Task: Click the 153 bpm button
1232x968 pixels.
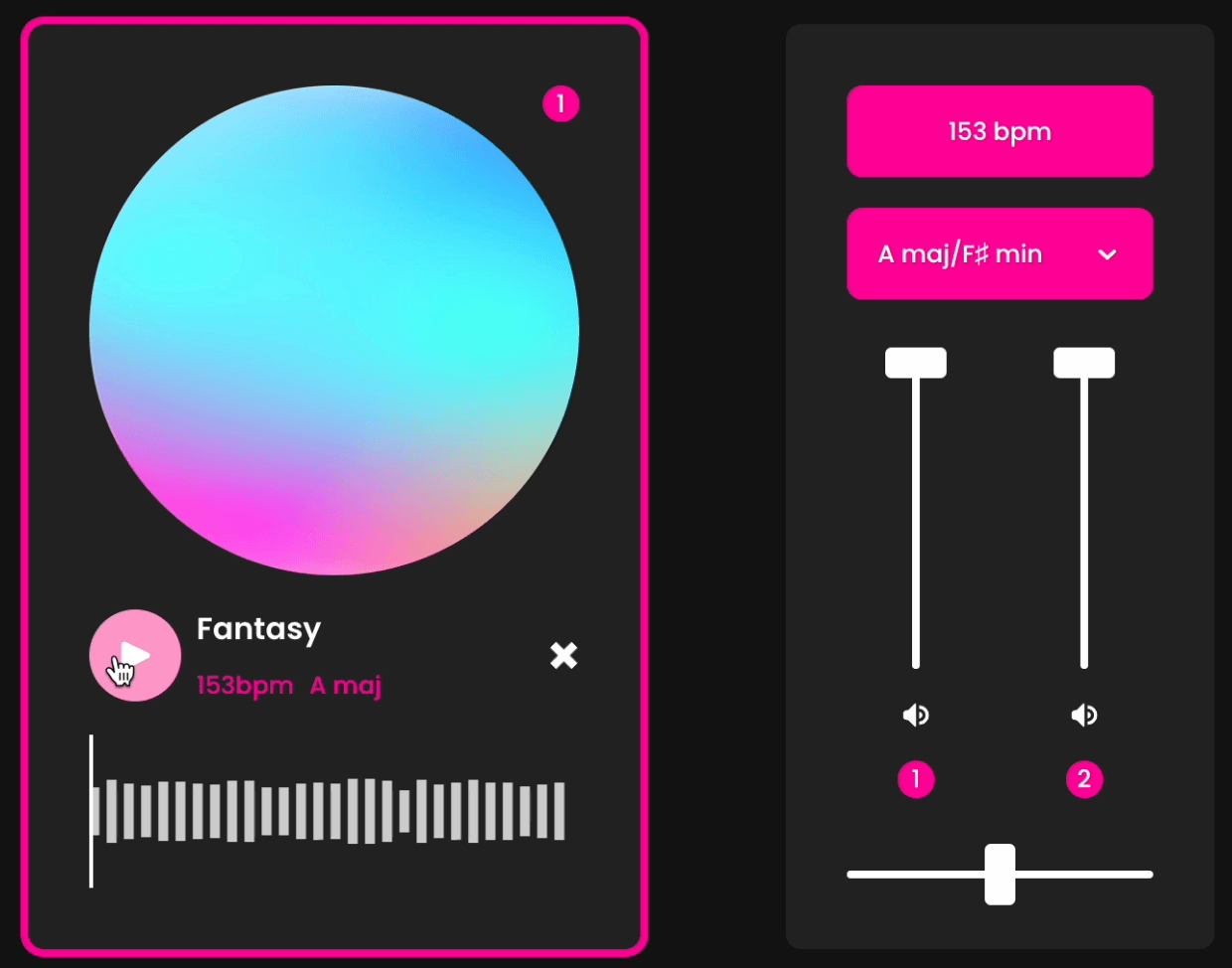Action: 1000,131
